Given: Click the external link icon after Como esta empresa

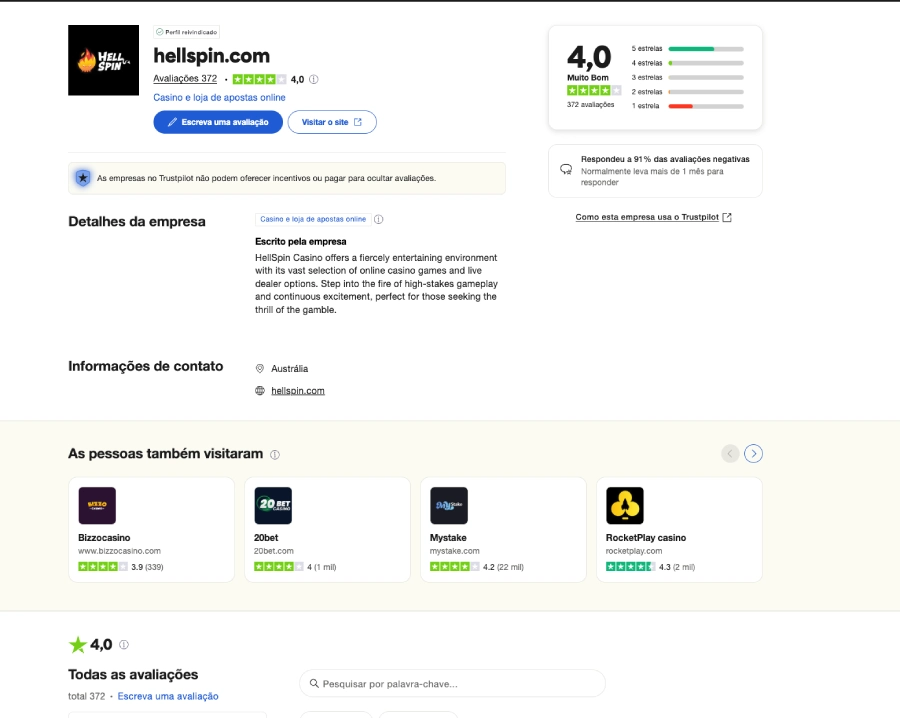Looking at the screenshot, I should (x=727, y=217).
